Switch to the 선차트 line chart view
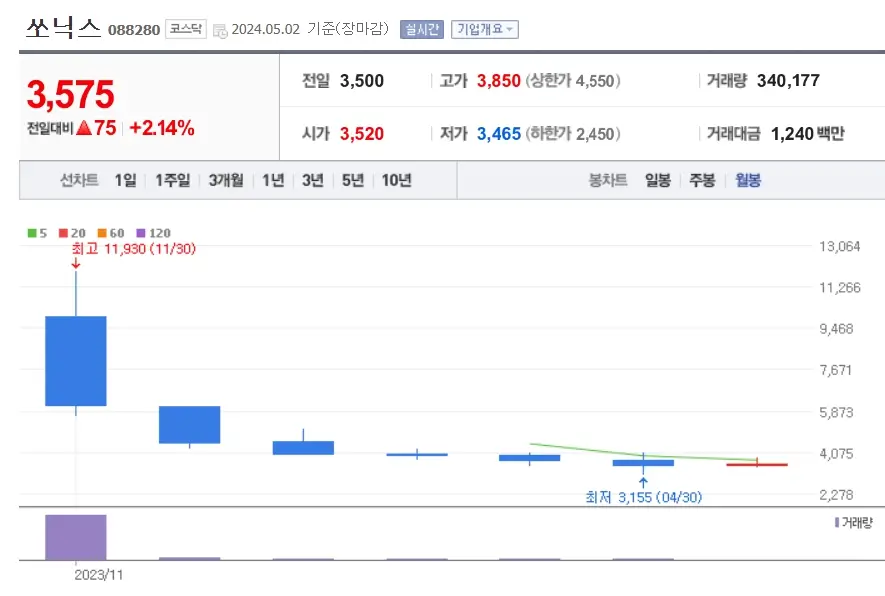The width and height of the screenshot is (885, 596). [78, 180]
